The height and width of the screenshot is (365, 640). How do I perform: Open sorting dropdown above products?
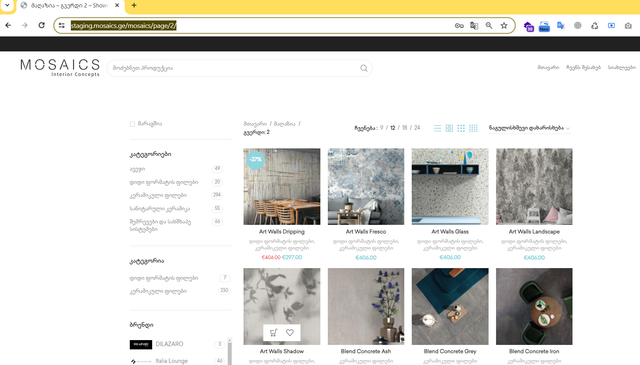click(529, 128)
